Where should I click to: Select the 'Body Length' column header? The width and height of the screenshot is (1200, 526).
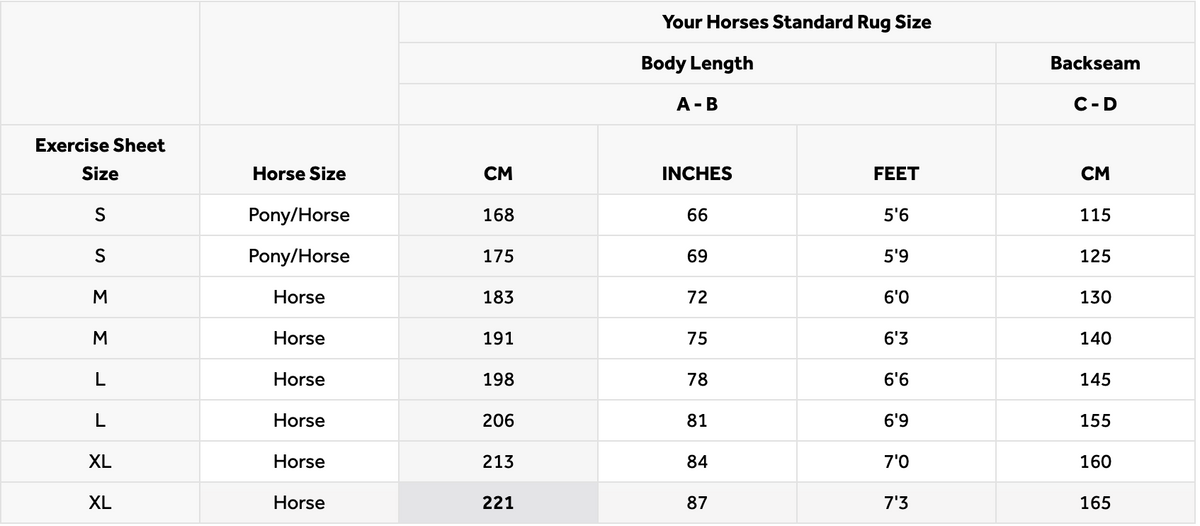[697, 63]
